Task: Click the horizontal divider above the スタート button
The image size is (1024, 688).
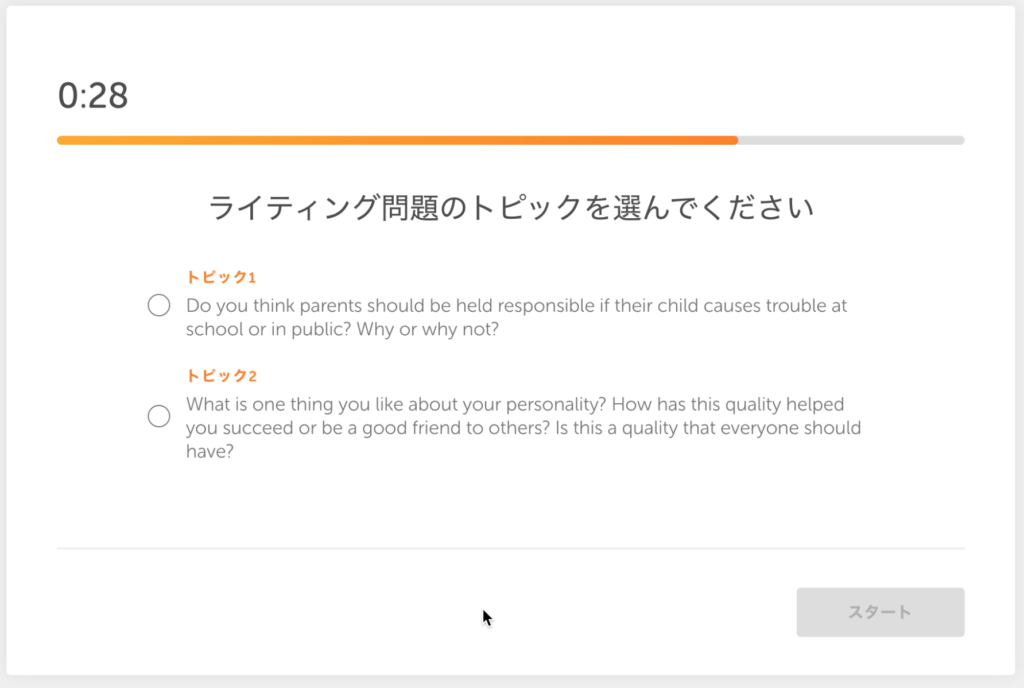Action: tap(511, 548)
